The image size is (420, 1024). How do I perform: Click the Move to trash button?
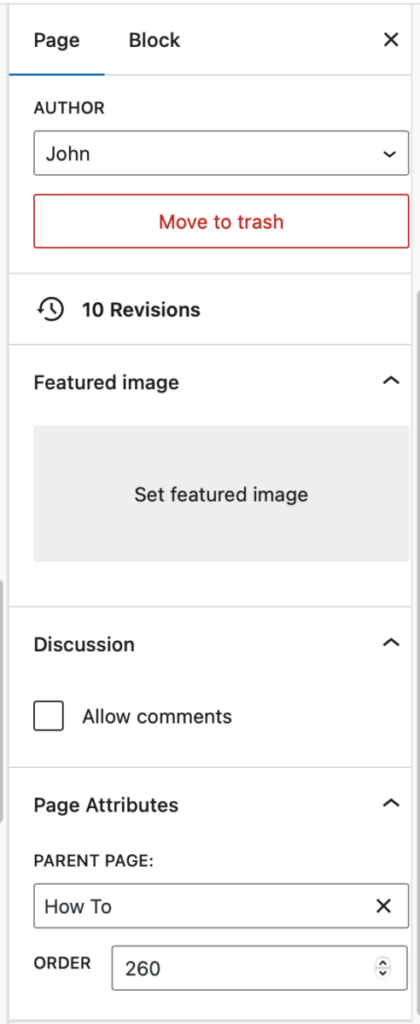[221, 221]
